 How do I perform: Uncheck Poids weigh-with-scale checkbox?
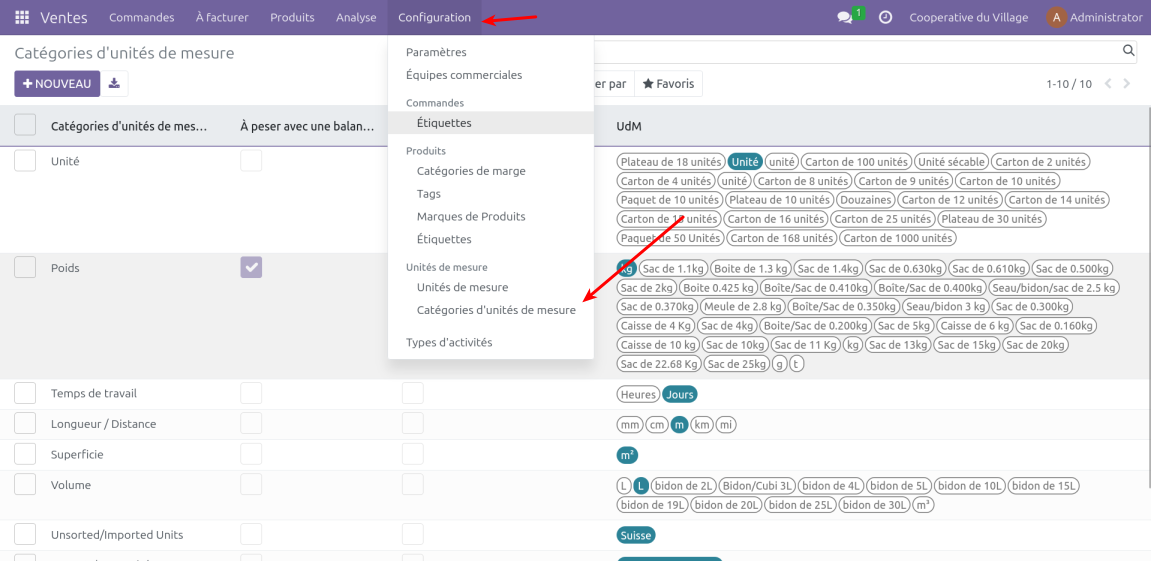tap(251, 267)
